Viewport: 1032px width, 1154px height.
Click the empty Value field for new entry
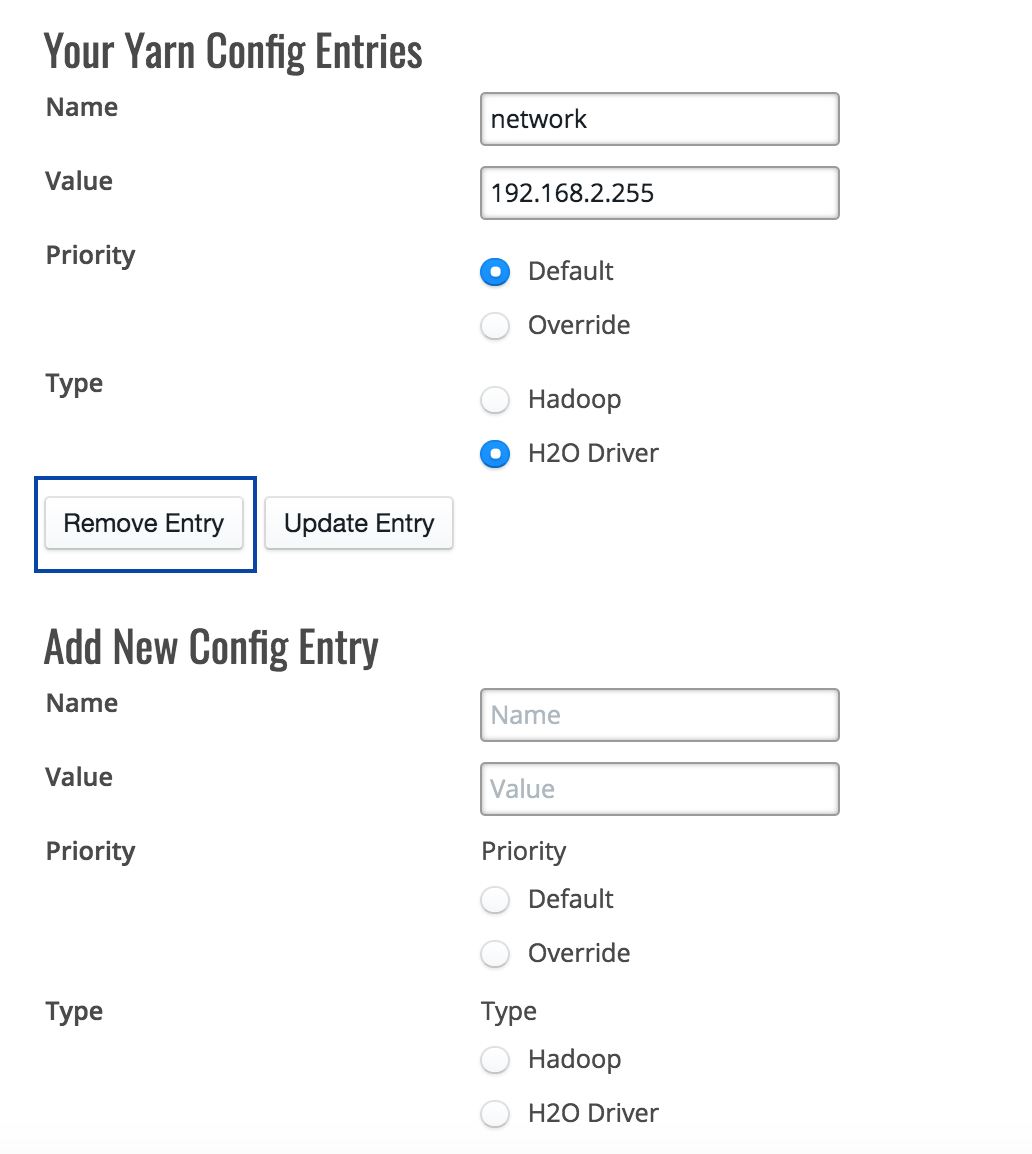(660, 789)
